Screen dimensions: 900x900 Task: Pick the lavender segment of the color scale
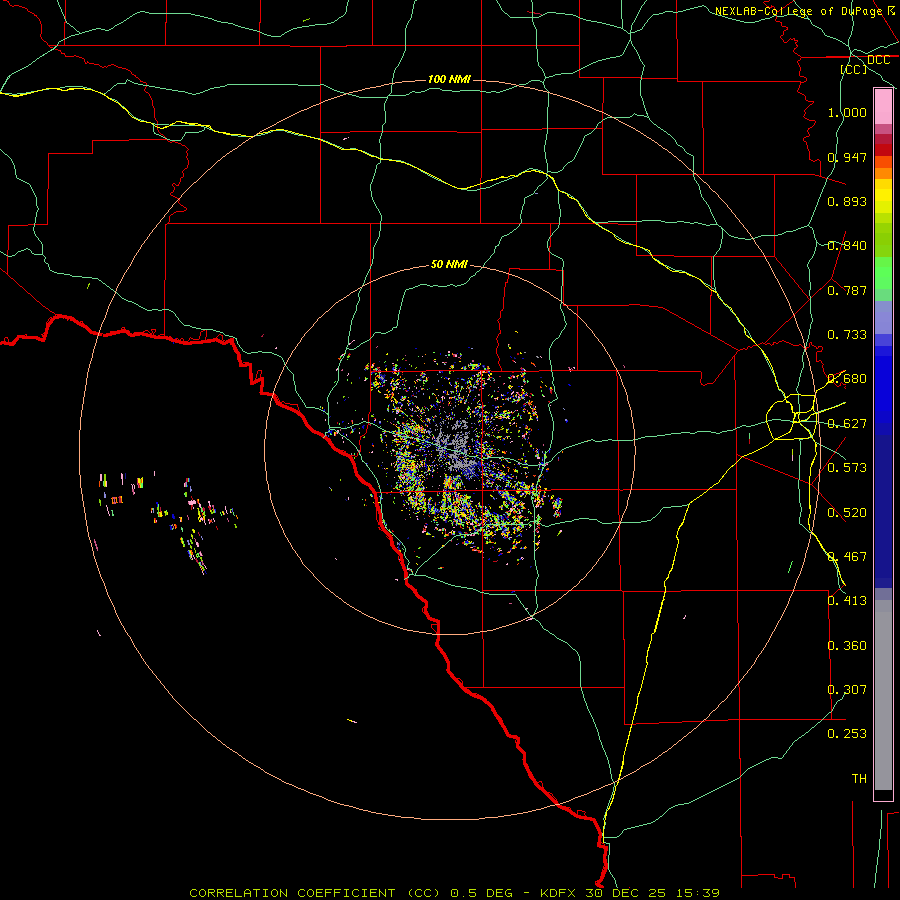883,317
